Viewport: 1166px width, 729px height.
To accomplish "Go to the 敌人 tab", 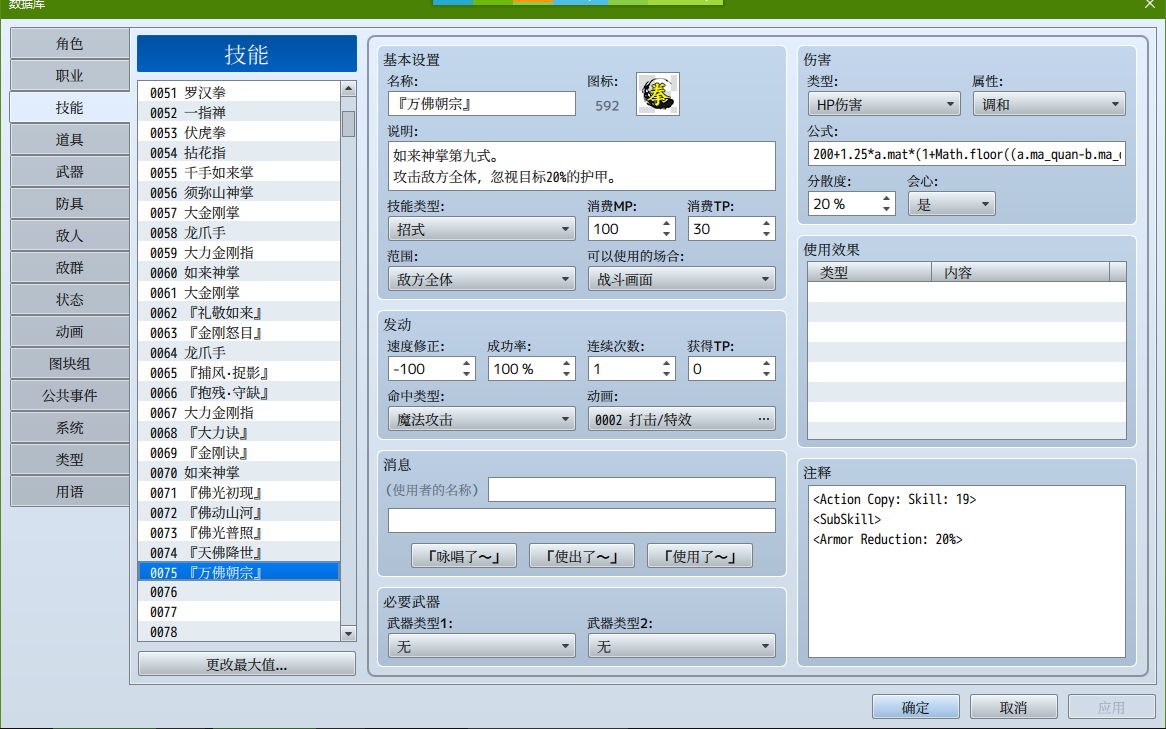I will pyautogui.click(x=69, y=236).
